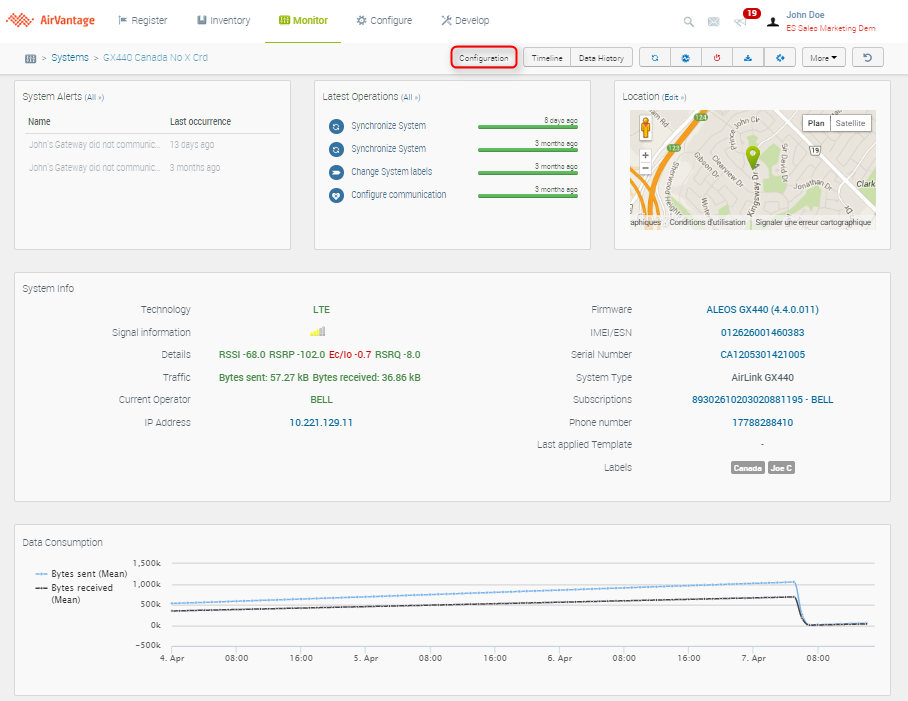908x701 pixels.
Task: Click the signal strength bars icon
Action: [x=317, y=332]
